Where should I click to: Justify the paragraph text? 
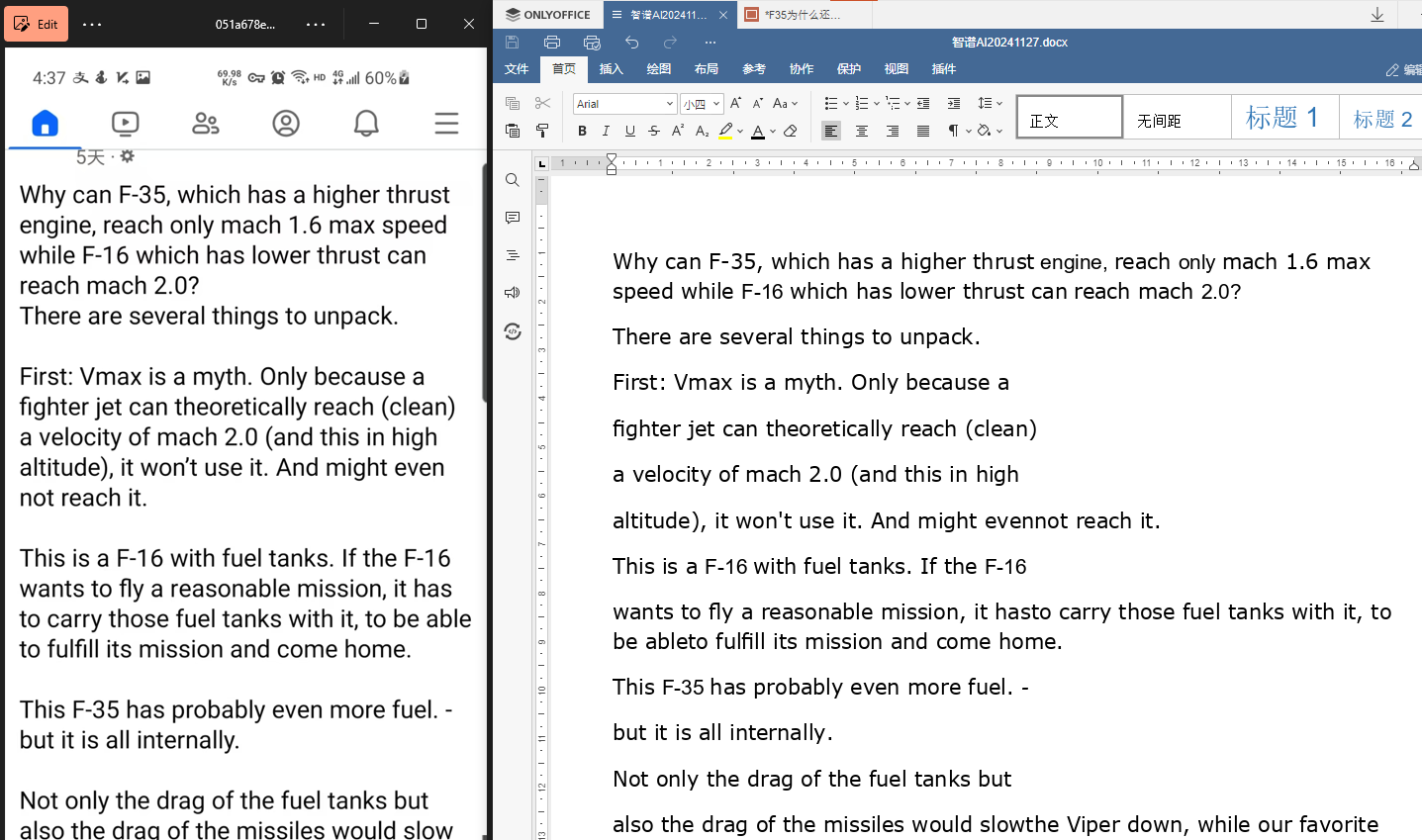point(923,131)
